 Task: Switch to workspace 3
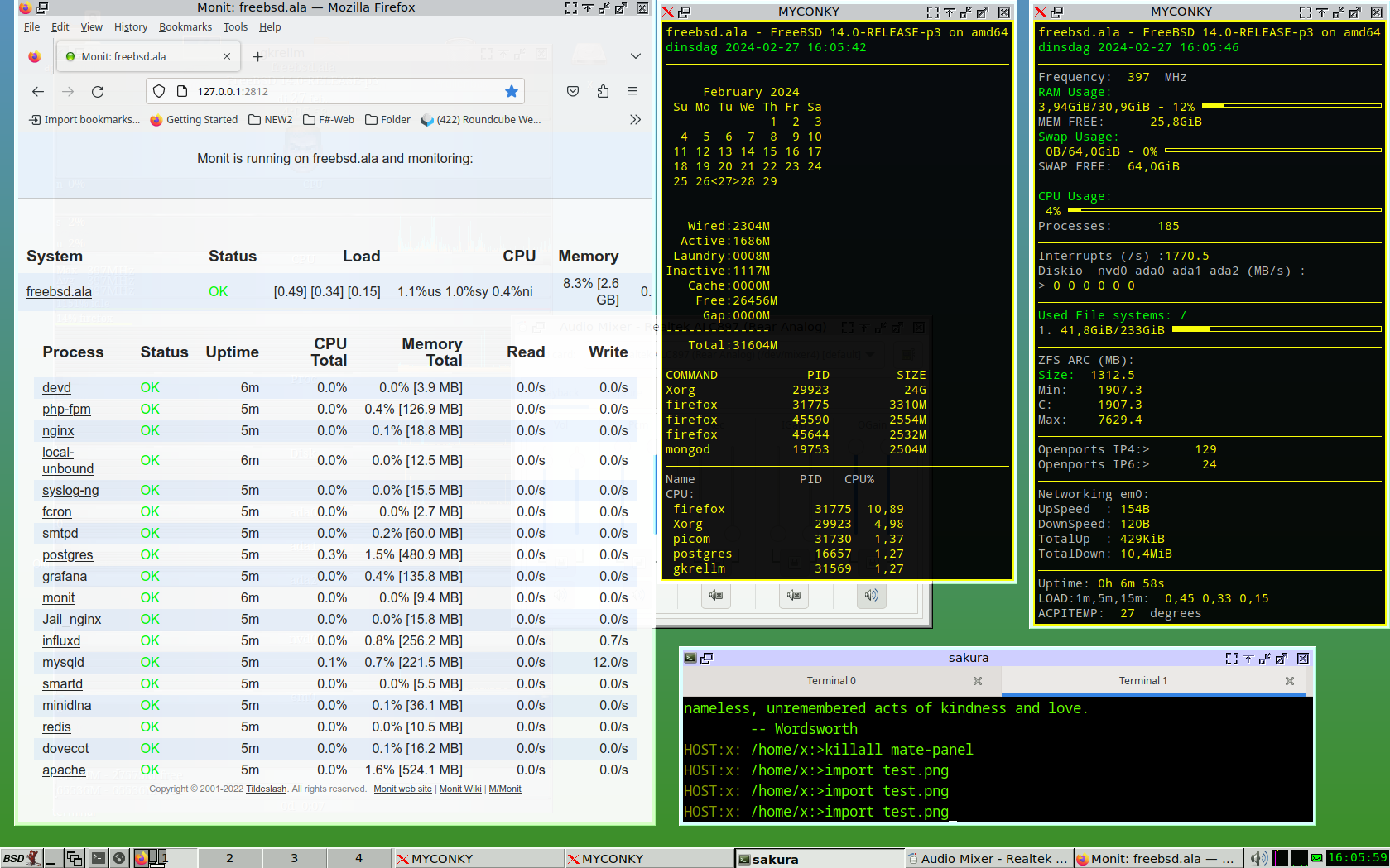click(x=294, y=858)
